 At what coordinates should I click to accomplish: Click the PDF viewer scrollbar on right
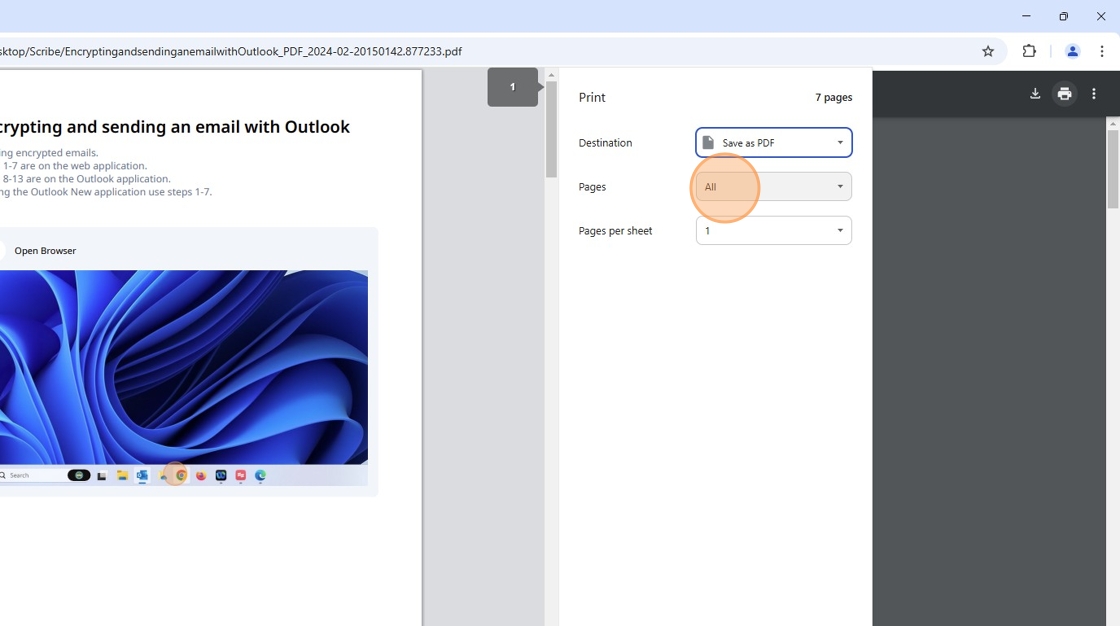(1113, 168)
